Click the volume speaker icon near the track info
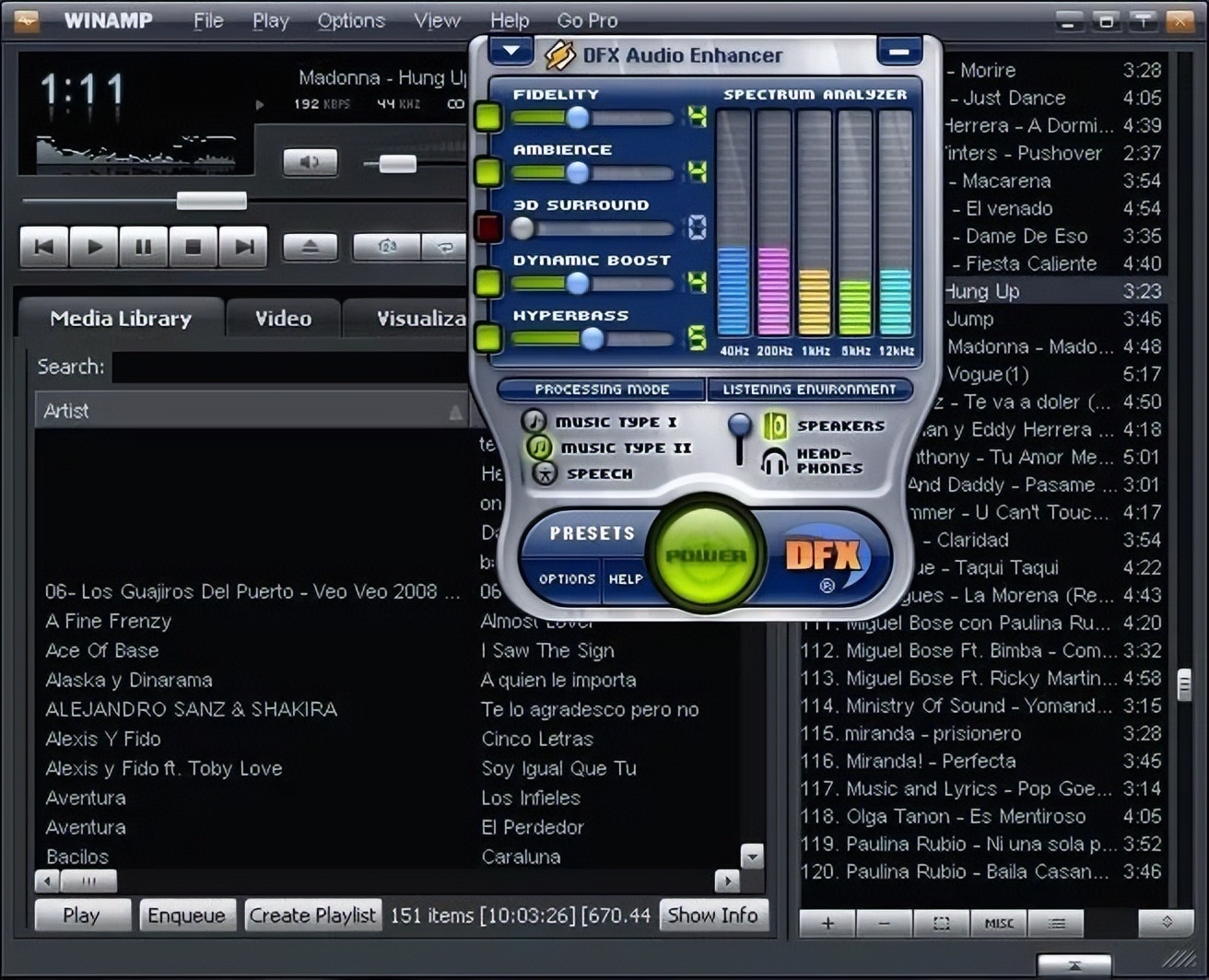The width and height of the screenshot is (1209, 980). 311,162
